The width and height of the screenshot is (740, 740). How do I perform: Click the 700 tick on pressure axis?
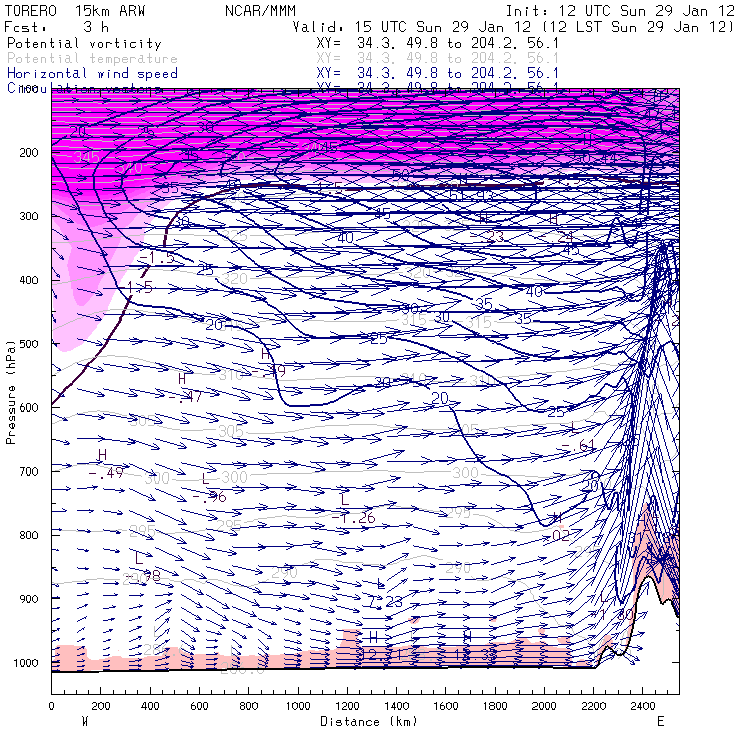click(29, 471)
